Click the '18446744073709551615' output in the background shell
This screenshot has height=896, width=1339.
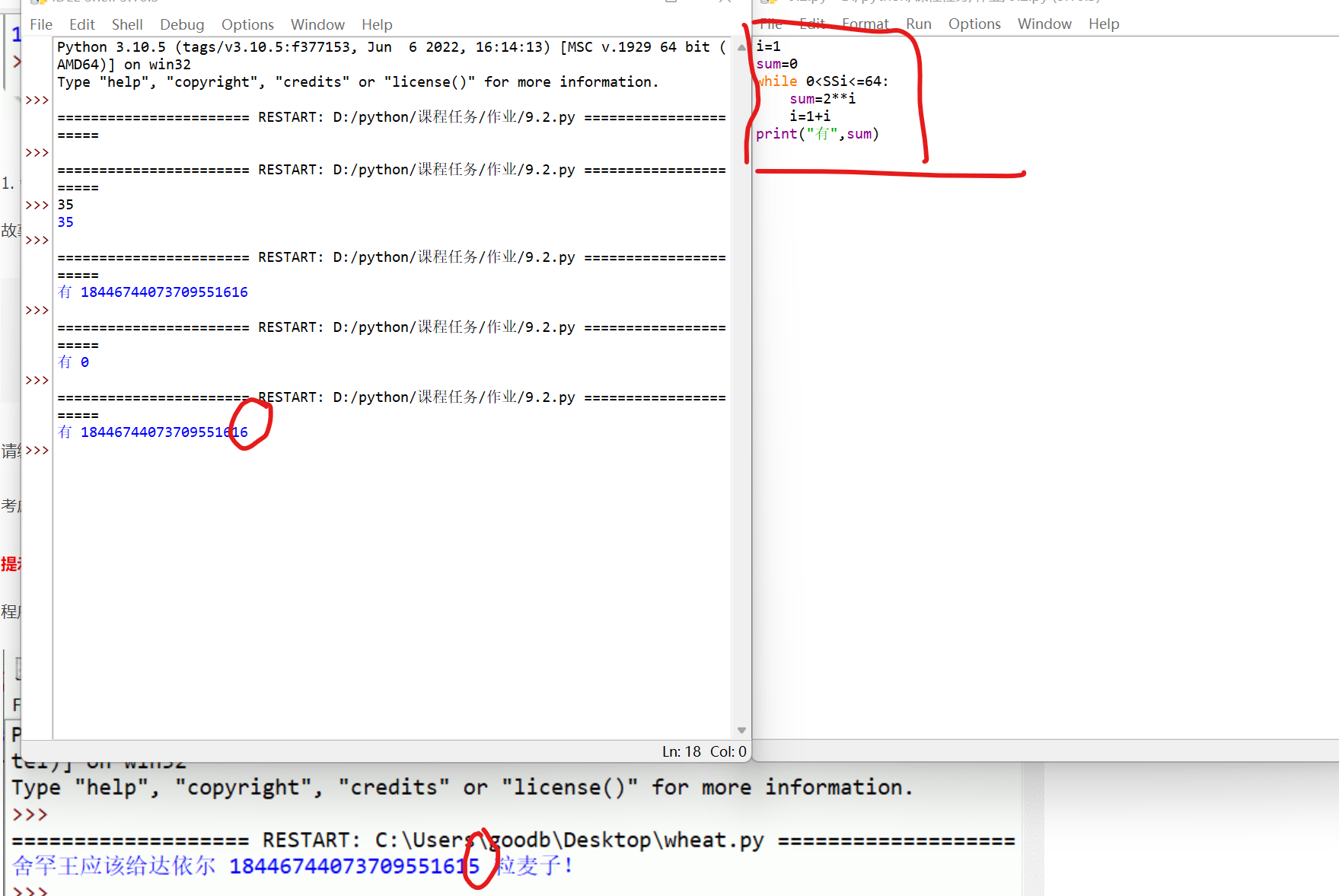click(x=354, y=866)
